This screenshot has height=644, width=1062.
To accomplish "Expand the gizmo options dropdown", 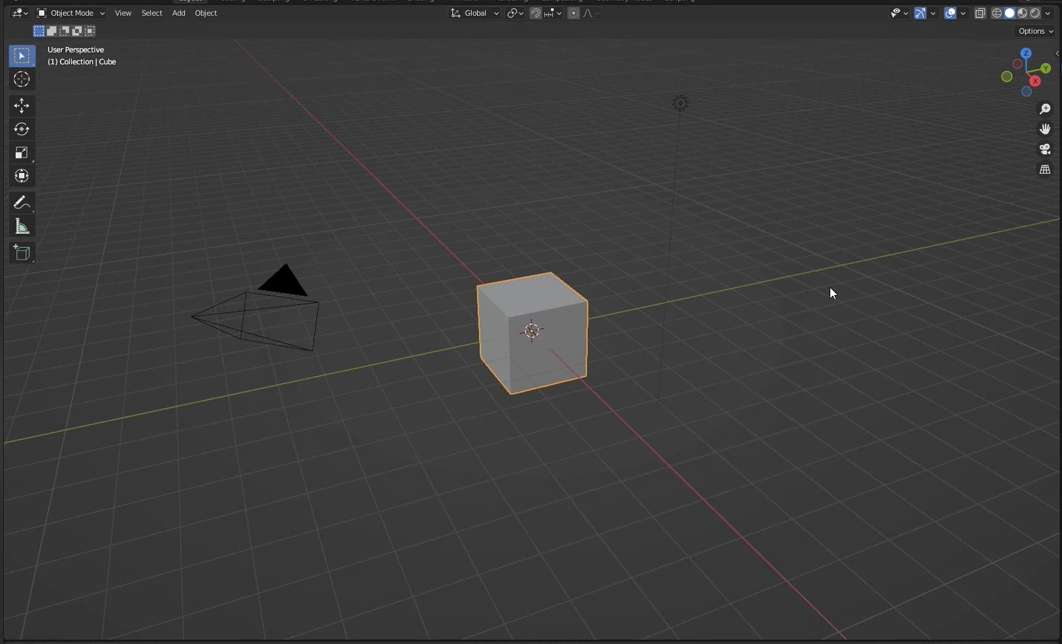I will (x=933, y=13).
